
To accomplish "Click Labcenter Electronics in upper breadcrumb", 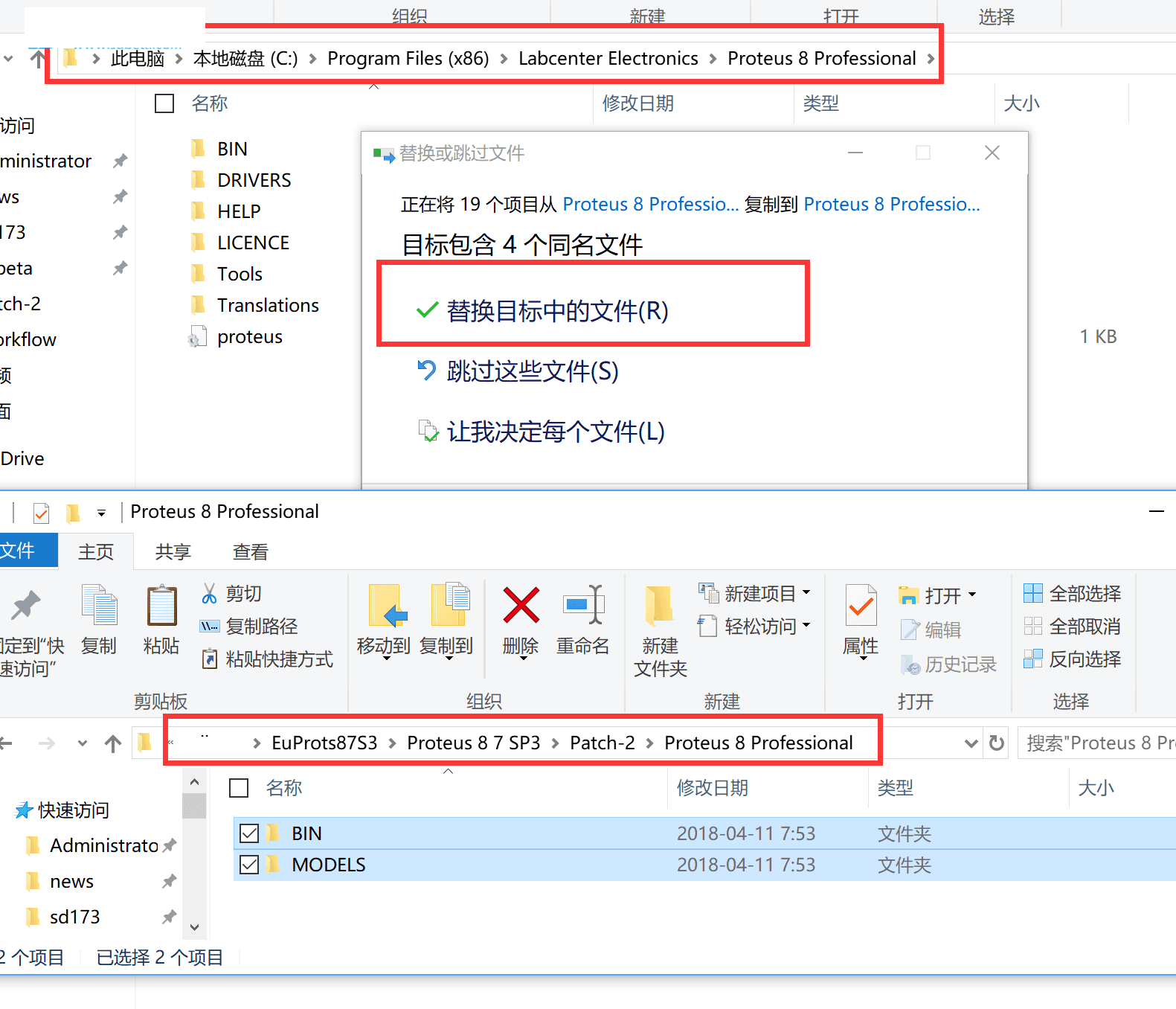I will (608, 58).
